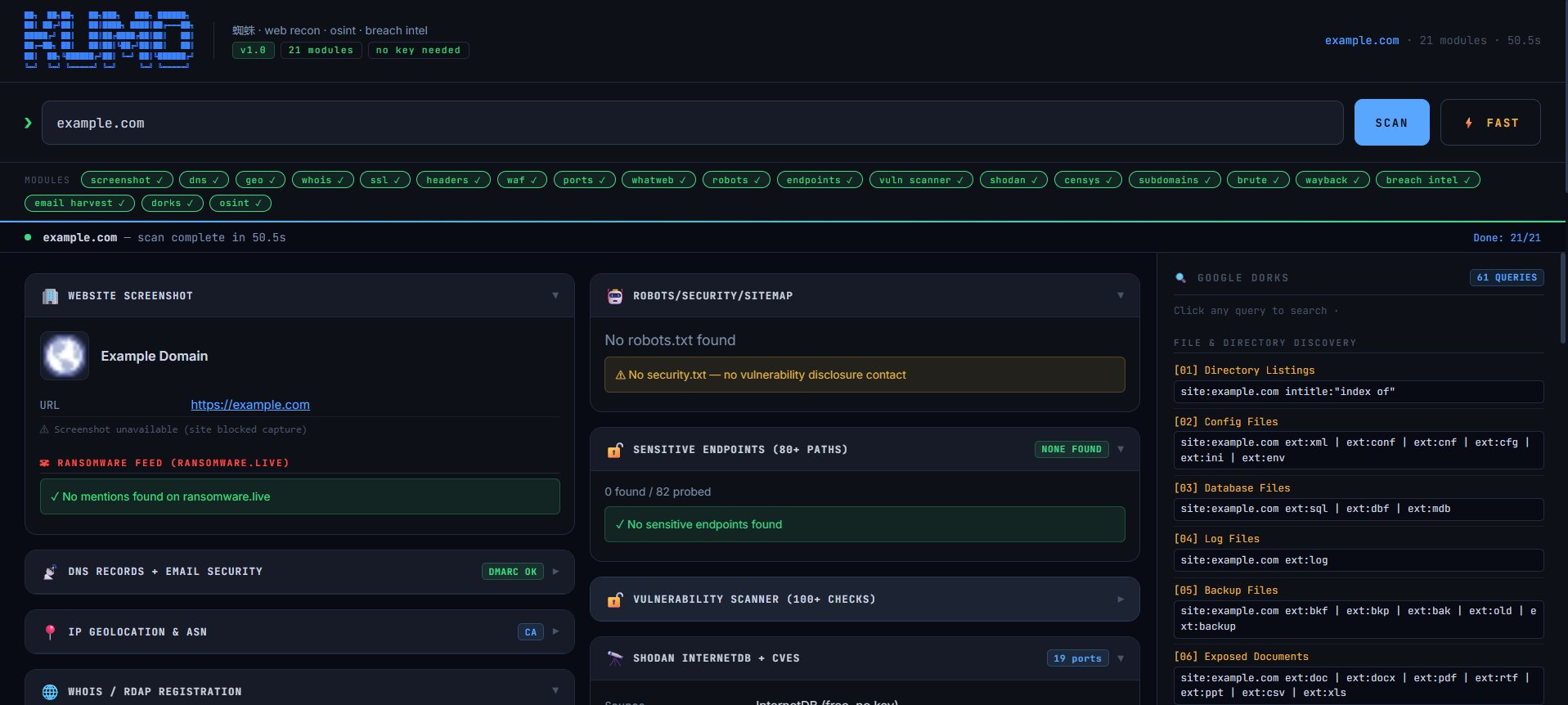Click the Log Files dork query
The image size is (1568, 705).
tap(1359, 560)
